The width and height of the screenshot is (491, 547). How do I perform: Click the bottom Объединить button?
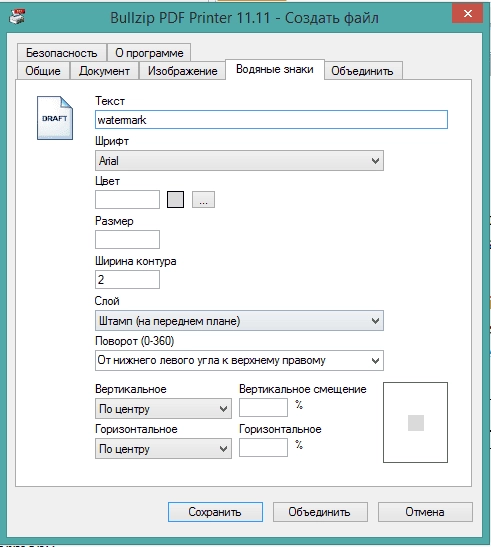pos(320,512)
